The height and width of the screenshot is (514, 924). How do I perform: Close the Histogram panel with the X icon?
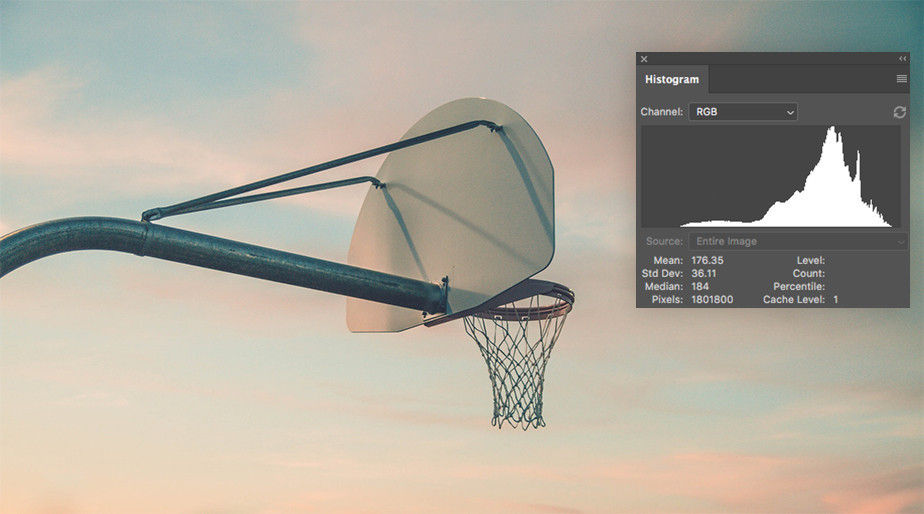[644, 59]
